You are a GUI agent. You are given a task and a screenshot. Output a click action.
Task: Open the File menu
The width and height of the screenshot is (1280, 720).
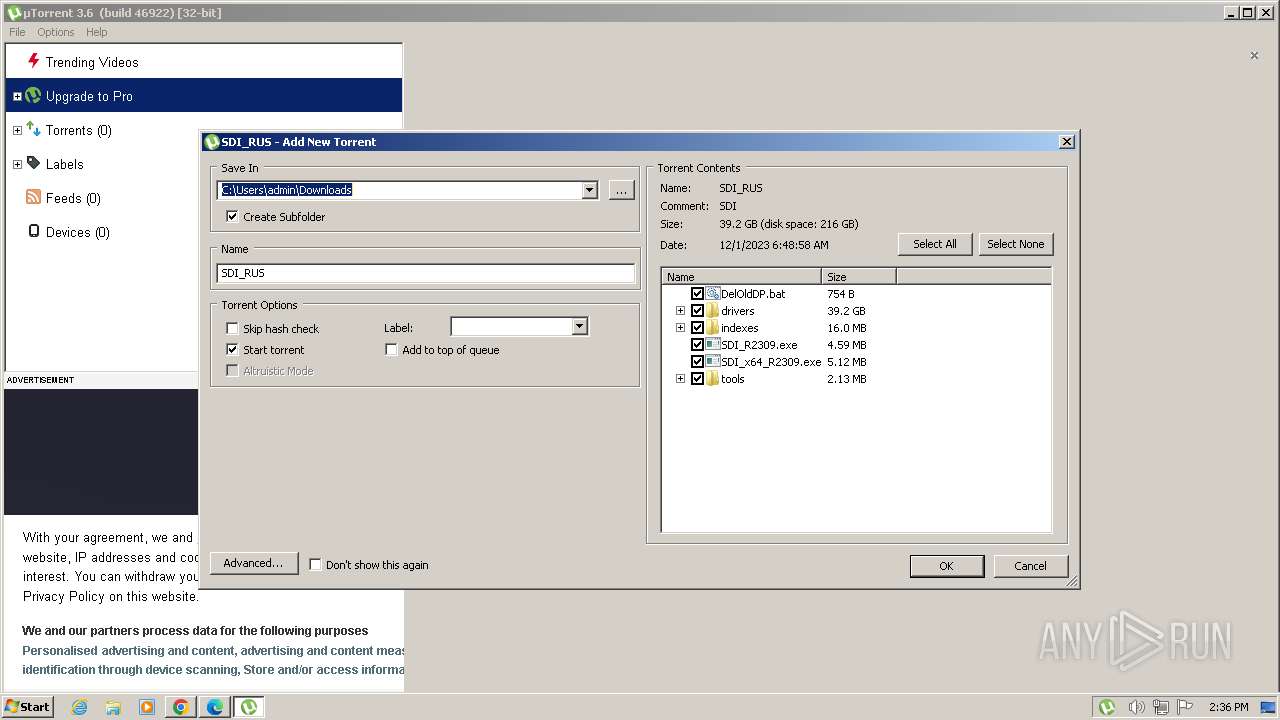[17, 32]
